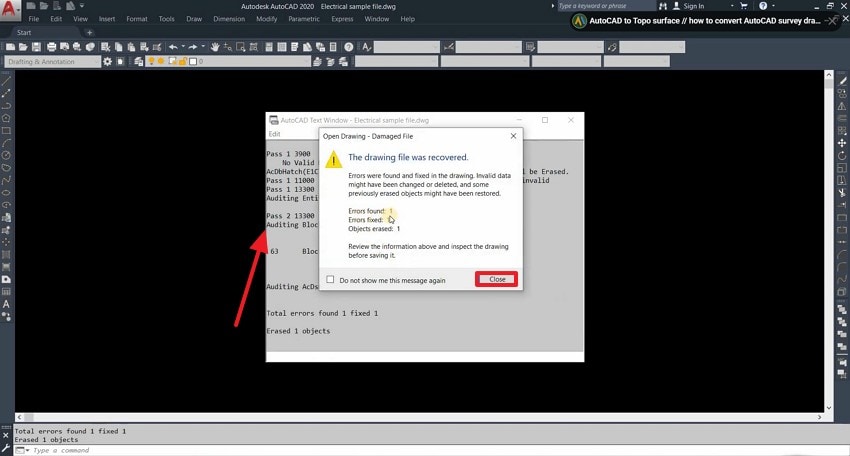This screenshot has width=850, height=456.
Task: Open the Modify menu
Action: click(x=266, y=19)
